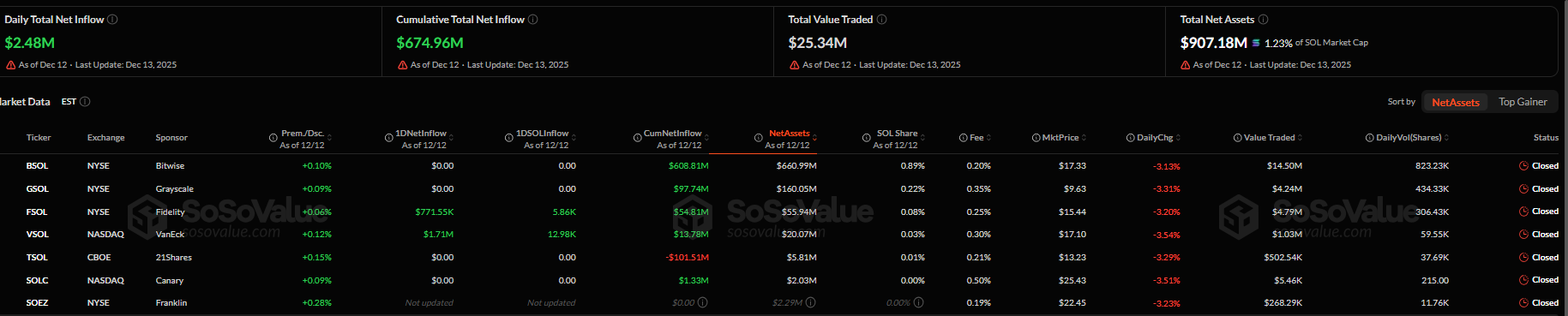
Task: Click the Grayscale sponsor name
Action: click(x=174, y=189)
